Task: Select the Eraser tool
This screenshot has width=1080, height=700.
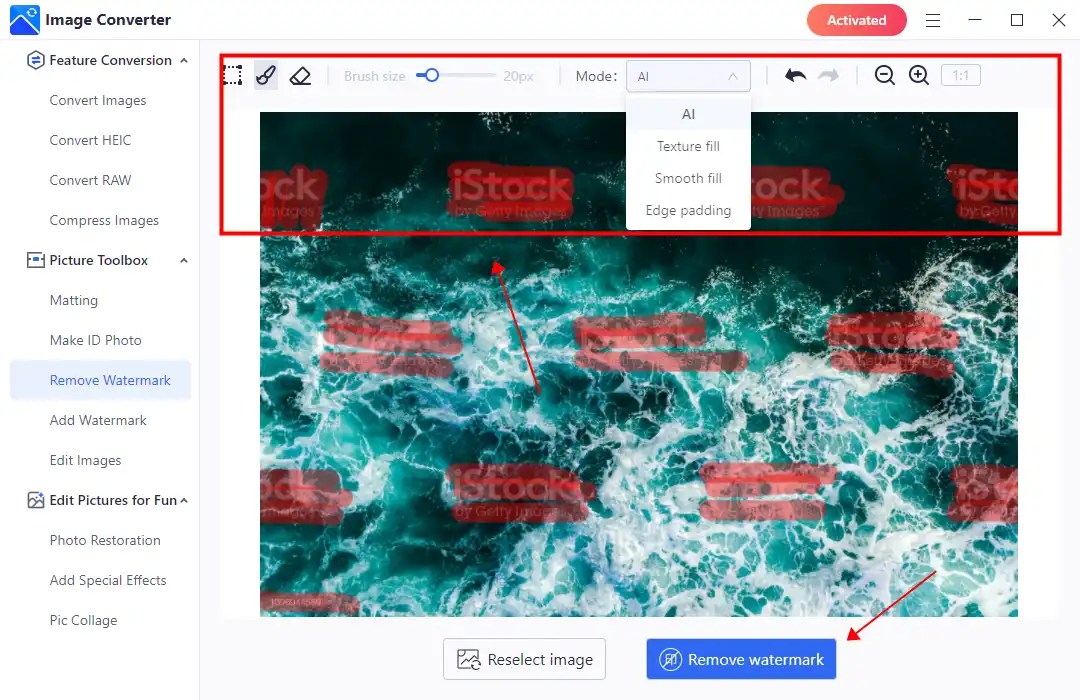Action: [298, 75]
